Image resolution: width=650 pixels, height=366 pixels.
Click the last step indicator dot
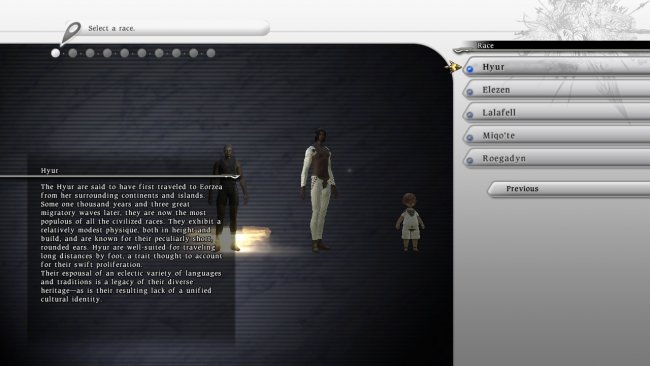pyautogui.click(x=211, y=53)
